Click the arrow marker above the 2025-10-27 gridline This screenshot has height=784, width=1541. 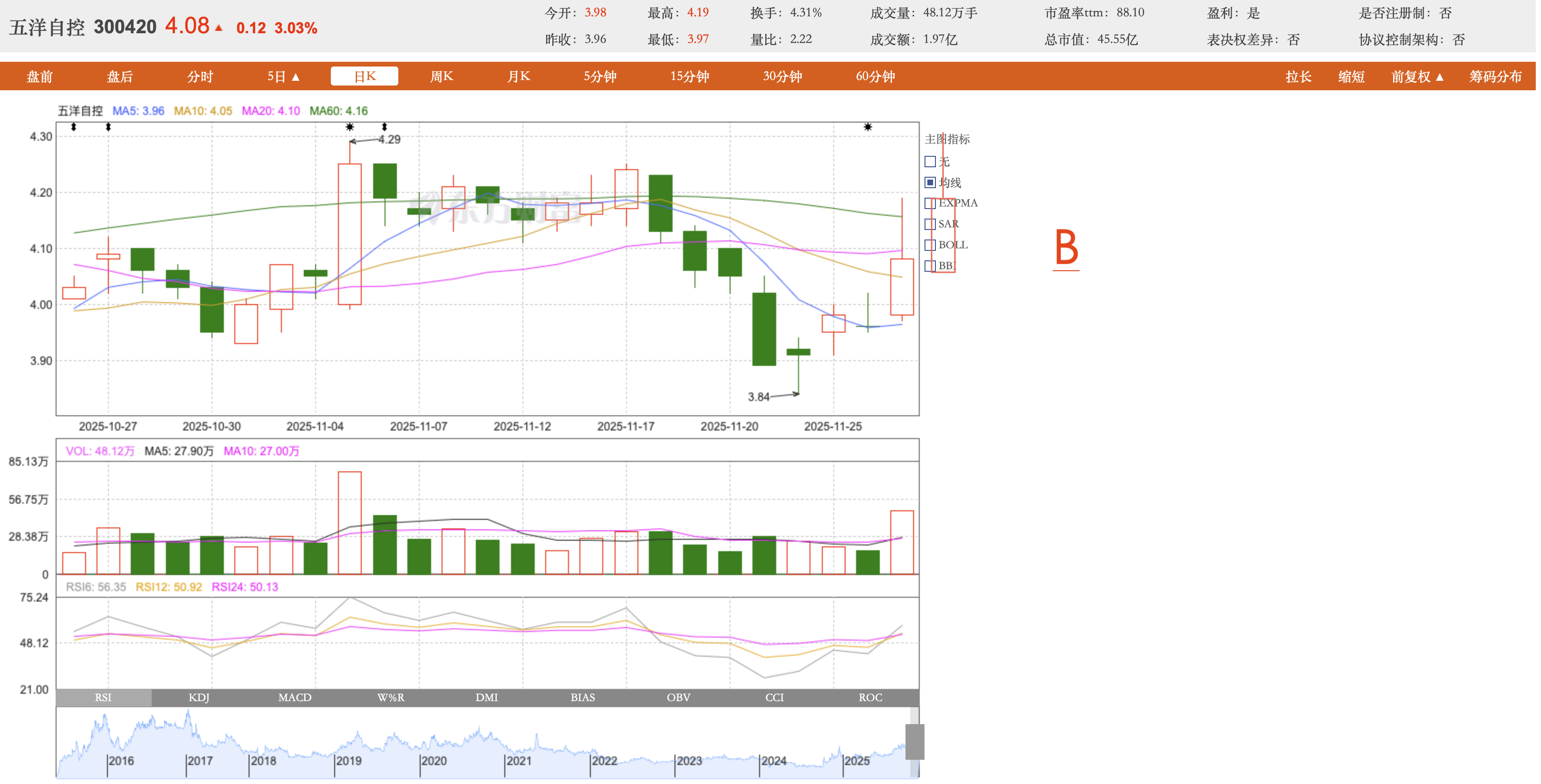[x=108, y=127]
